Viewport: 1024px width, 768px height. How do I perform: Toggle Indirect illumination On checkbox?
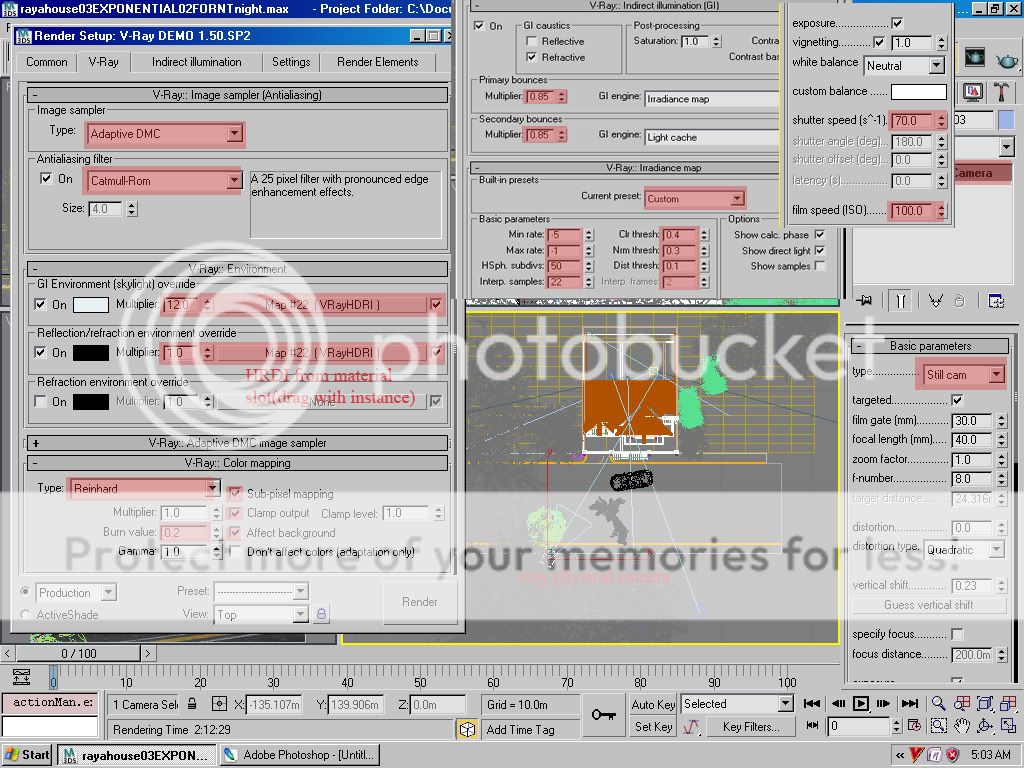pyautogui.click(x=479, y=25)
